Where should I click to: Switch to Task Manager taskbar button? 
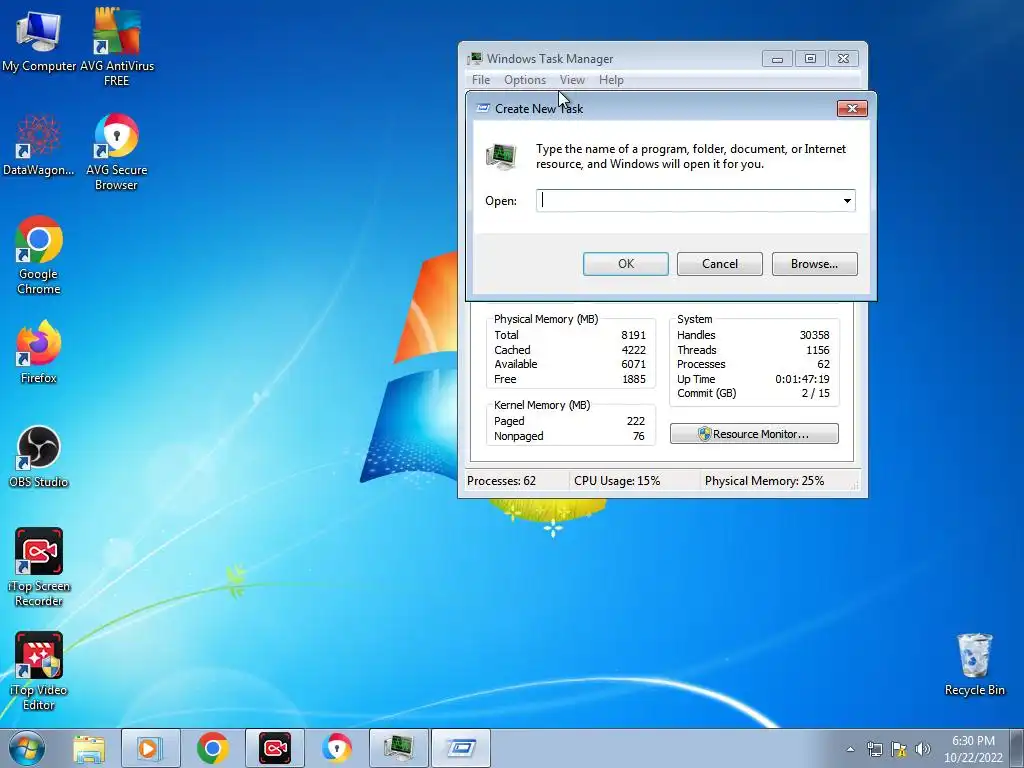click(399, 748)
